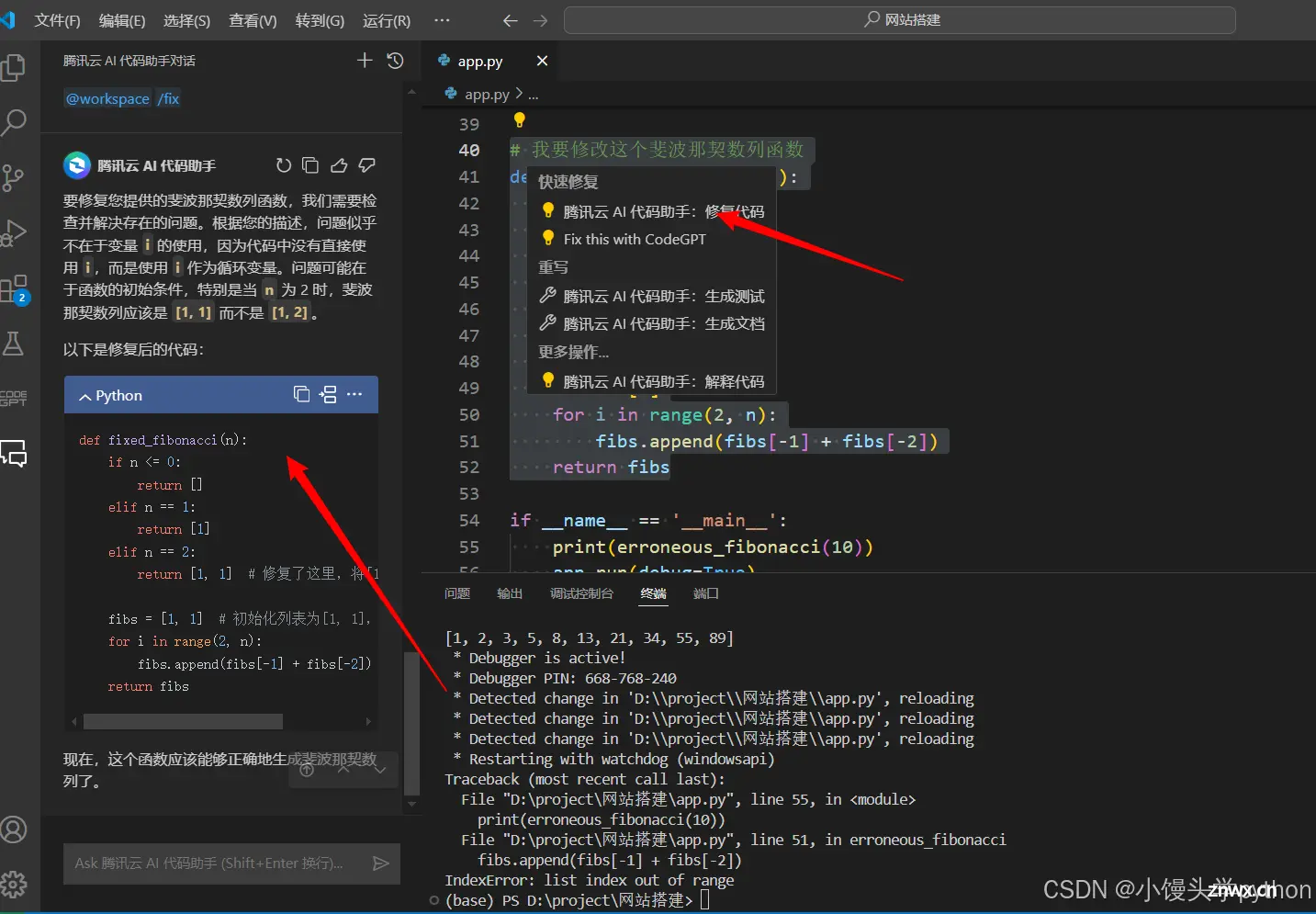
Task: Go forward with navigation arrow
Action: coord(541,20)
